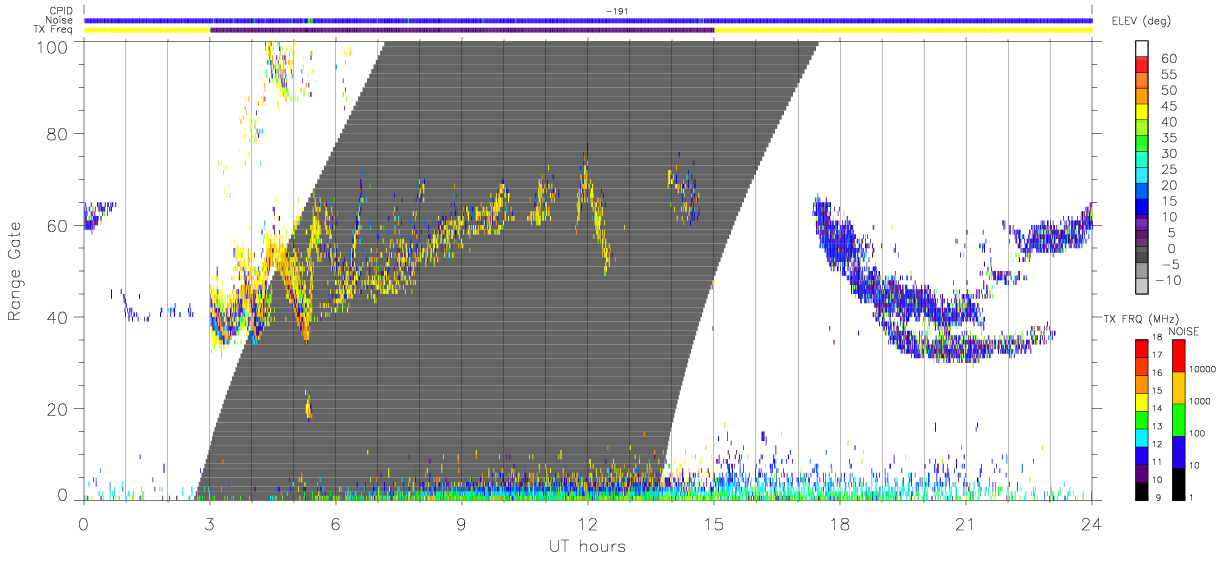Screen dimensions: 1228x567
Task: Click ELEV legend value '-10'
Action: tap(1168, 281)
